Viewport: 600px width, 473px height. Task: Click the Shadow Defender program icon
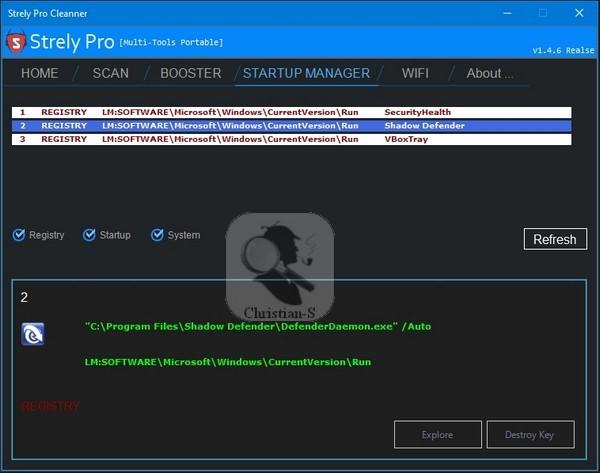33,334
